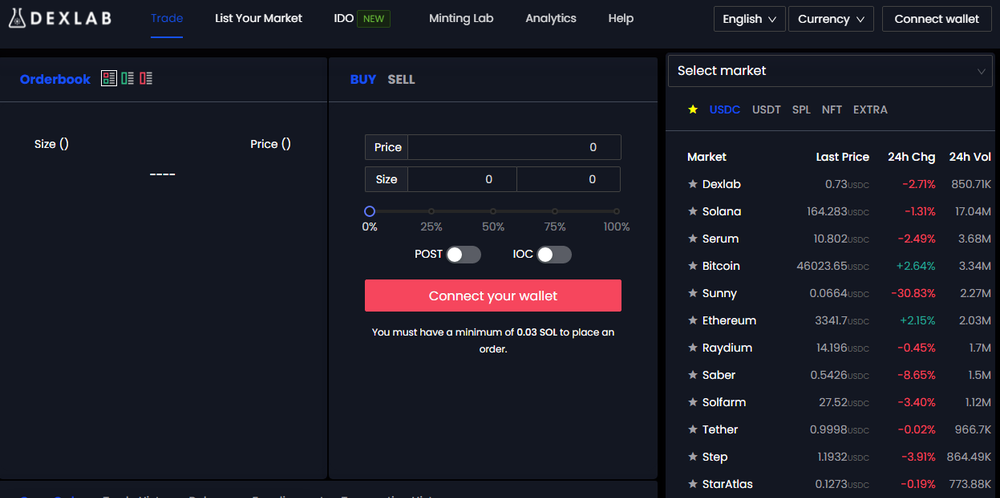Open the English language dropdown
Image resolution: width=1000 pixels, height=498 pixels.
pyautogui.click(x=749, y=19)
